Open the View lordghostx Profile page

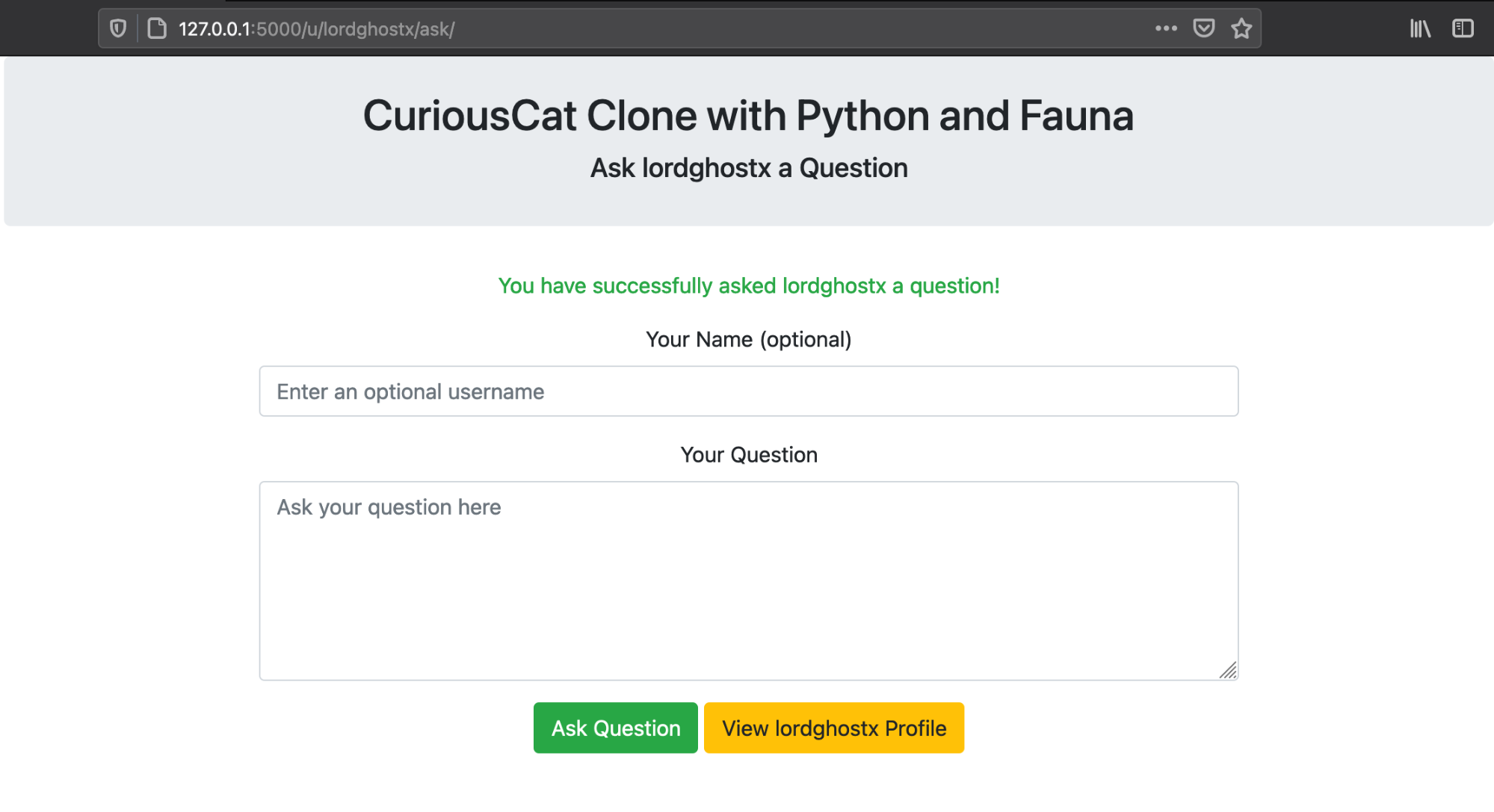click(x=833, y=728)
